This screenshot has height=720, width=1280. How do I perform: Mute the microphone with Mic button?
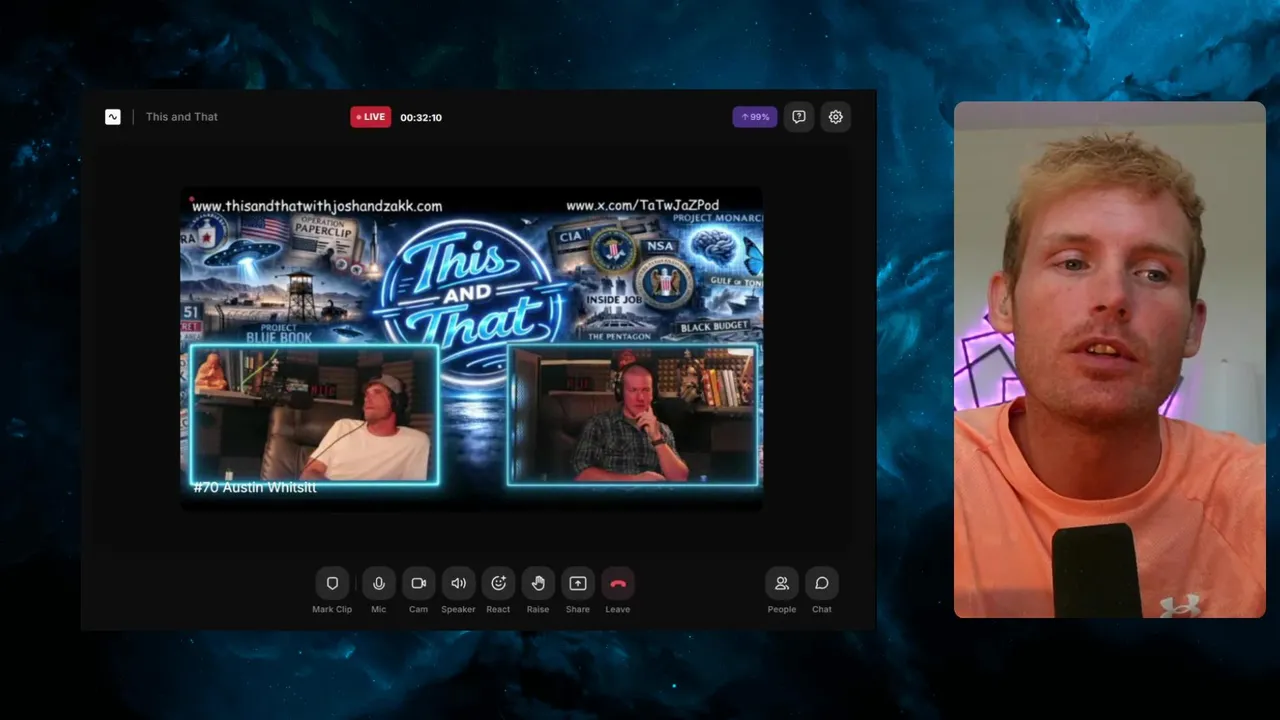[379, 583]
